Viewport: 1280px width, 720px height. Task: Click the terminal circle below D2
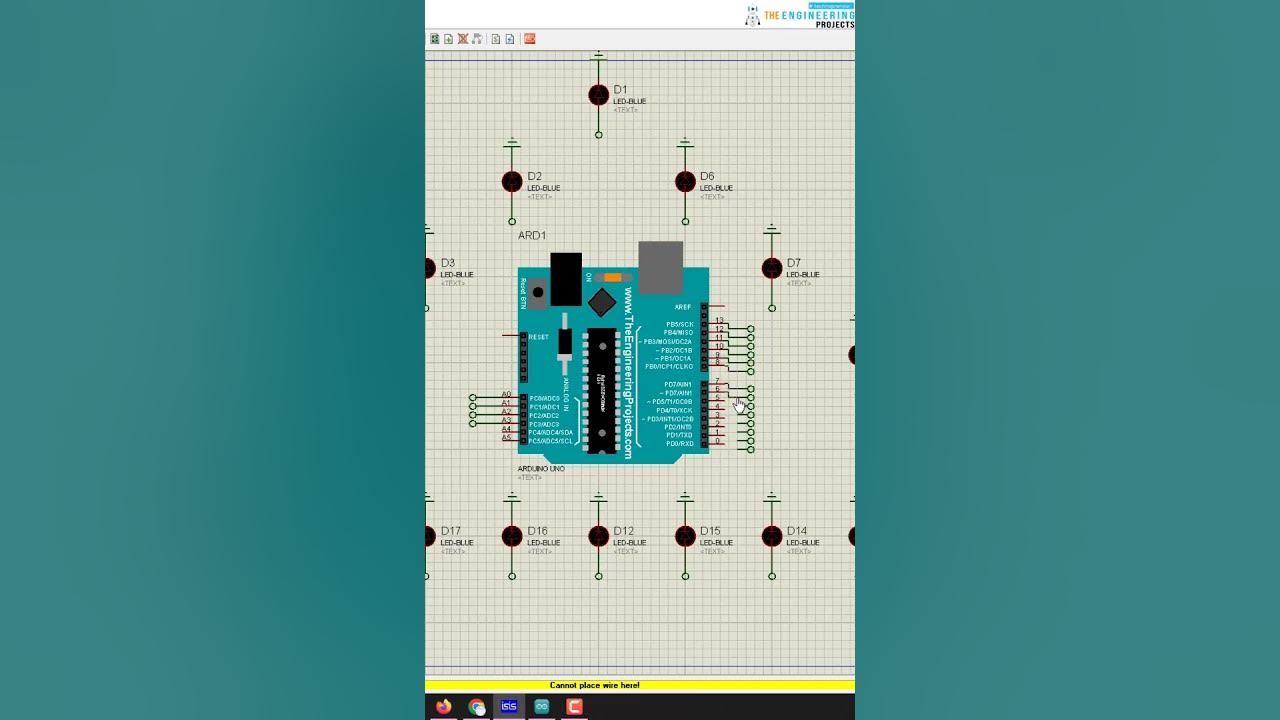coord(512,221)
